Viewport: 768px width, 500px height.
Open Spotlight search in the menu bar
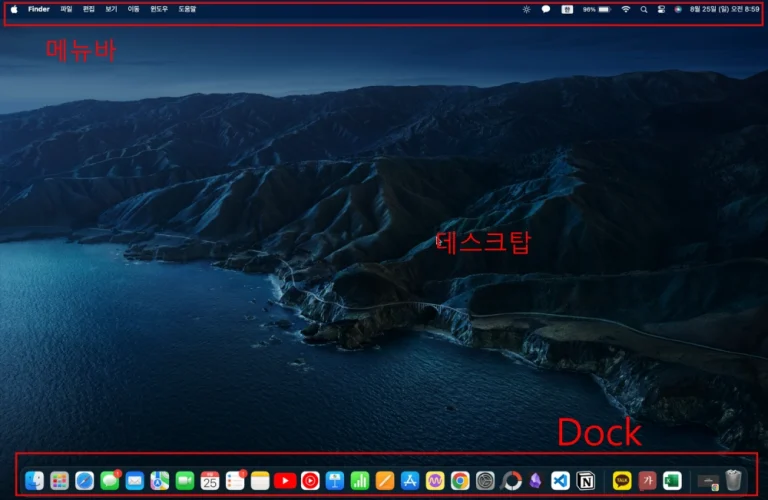click(x=644, y=9)
